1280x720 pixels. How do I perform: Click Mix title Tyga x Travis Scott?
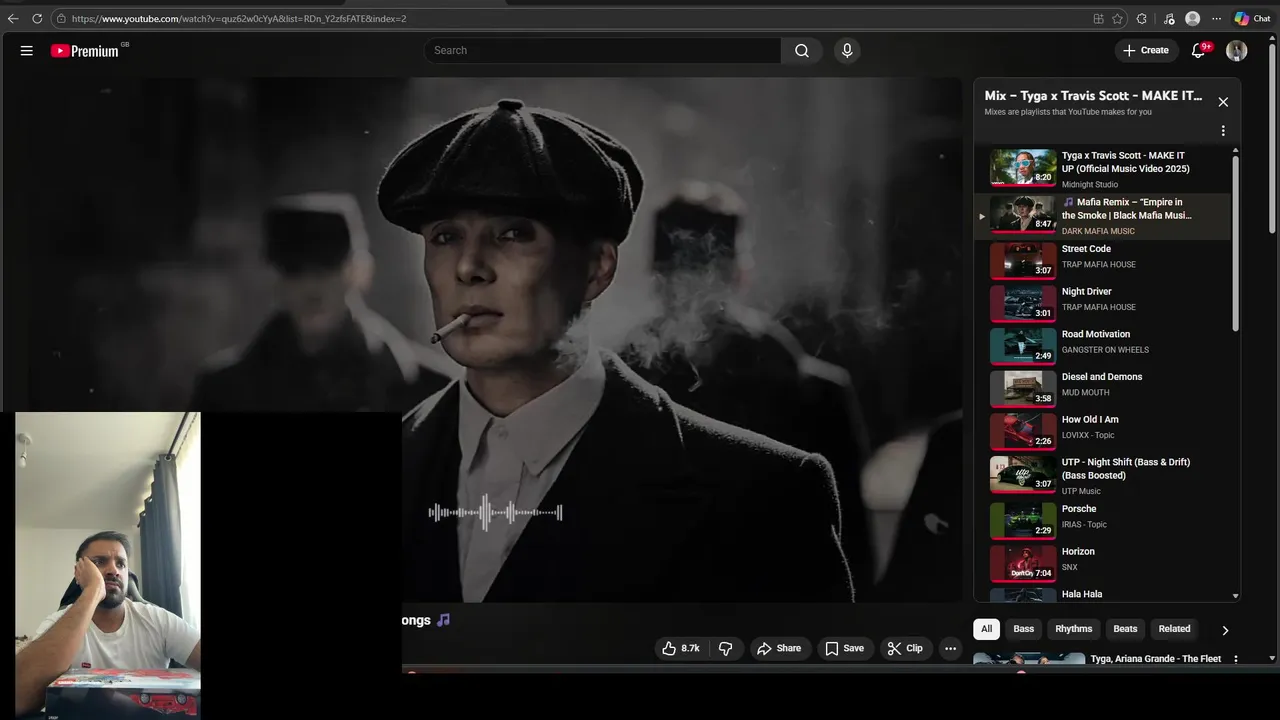click(1093, 96)
